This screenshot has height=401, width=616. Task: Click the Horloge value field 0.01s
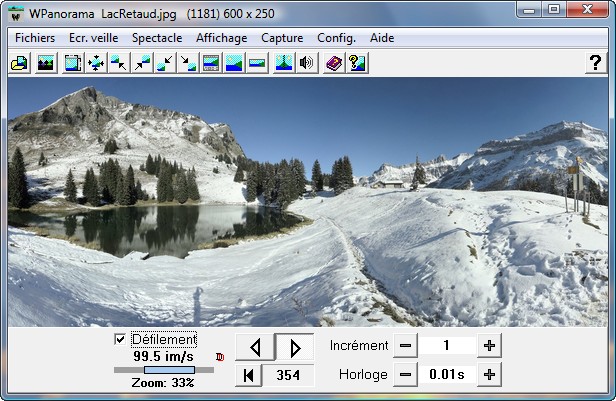point(447,375)
